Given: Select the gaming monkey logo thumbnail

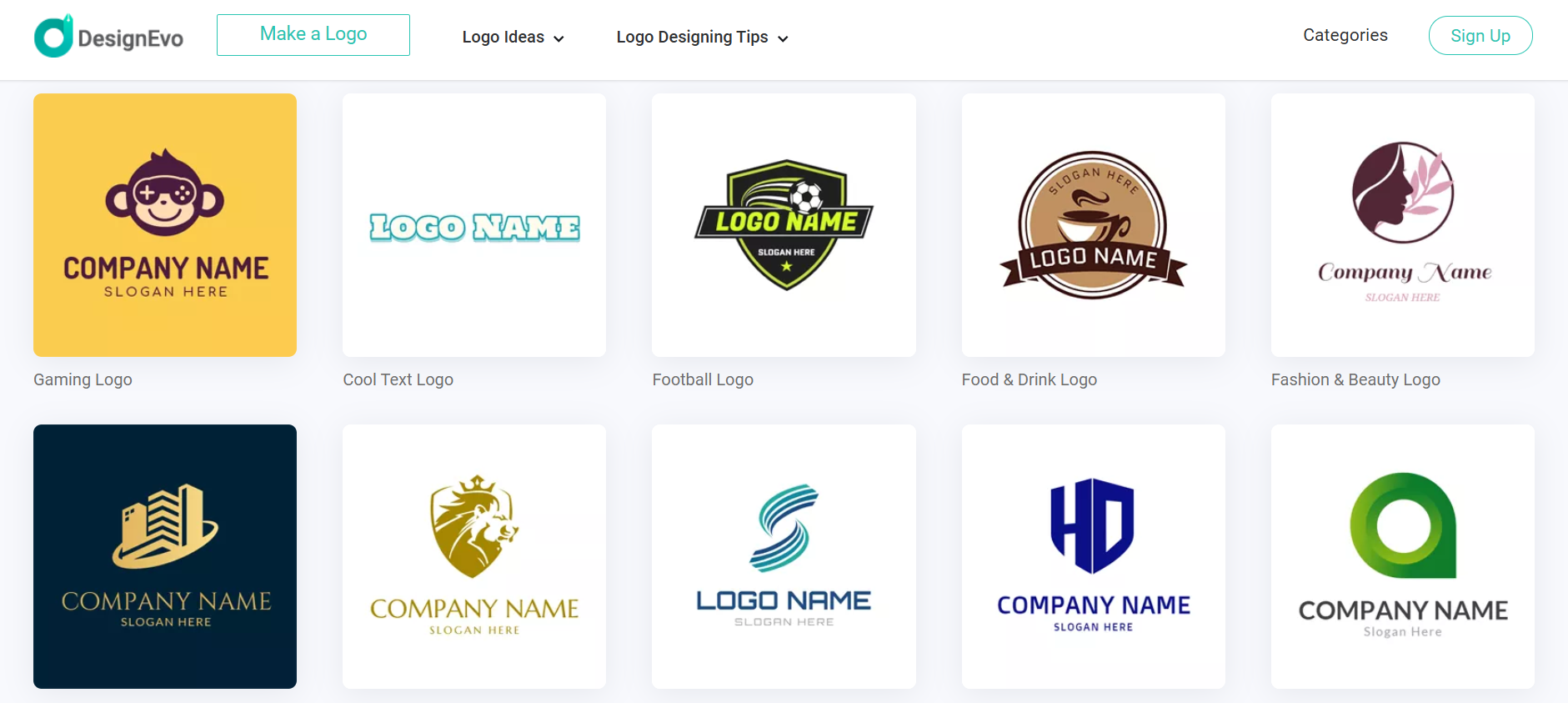Looking at the screenshot, I should 165,225.
